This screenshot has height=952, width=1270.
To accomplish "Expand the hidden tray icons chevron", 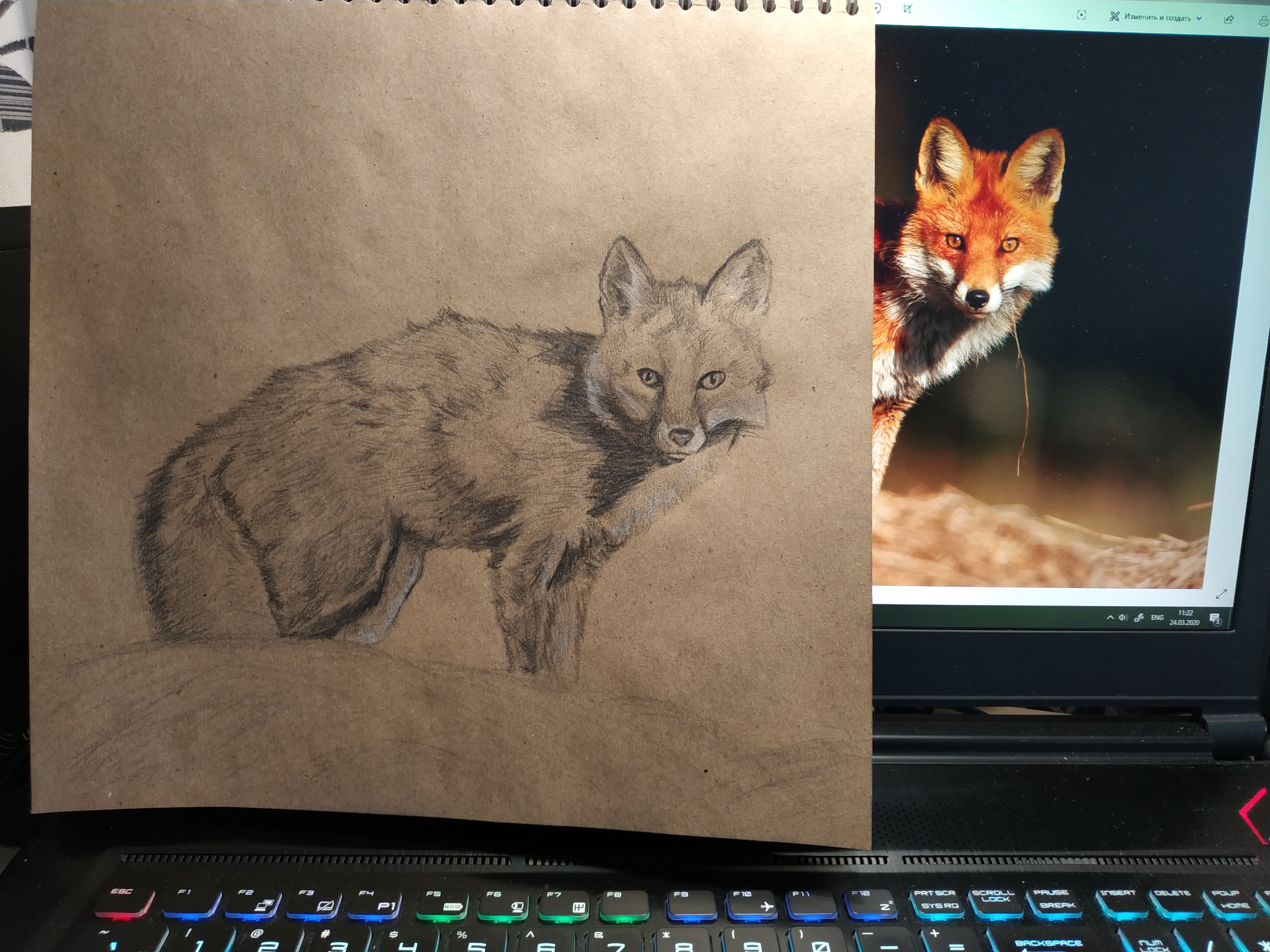I will pyautogui.click(x=1110, y=617).
